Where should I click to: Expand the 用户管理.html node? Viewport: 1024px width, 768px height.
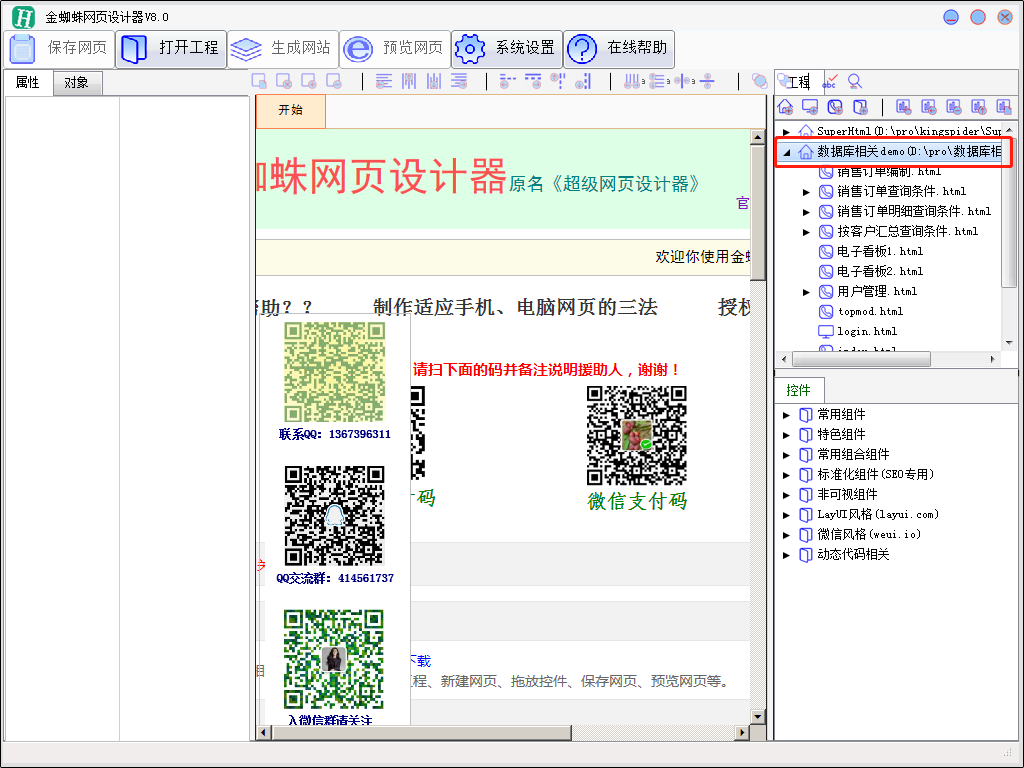[807, 292]
